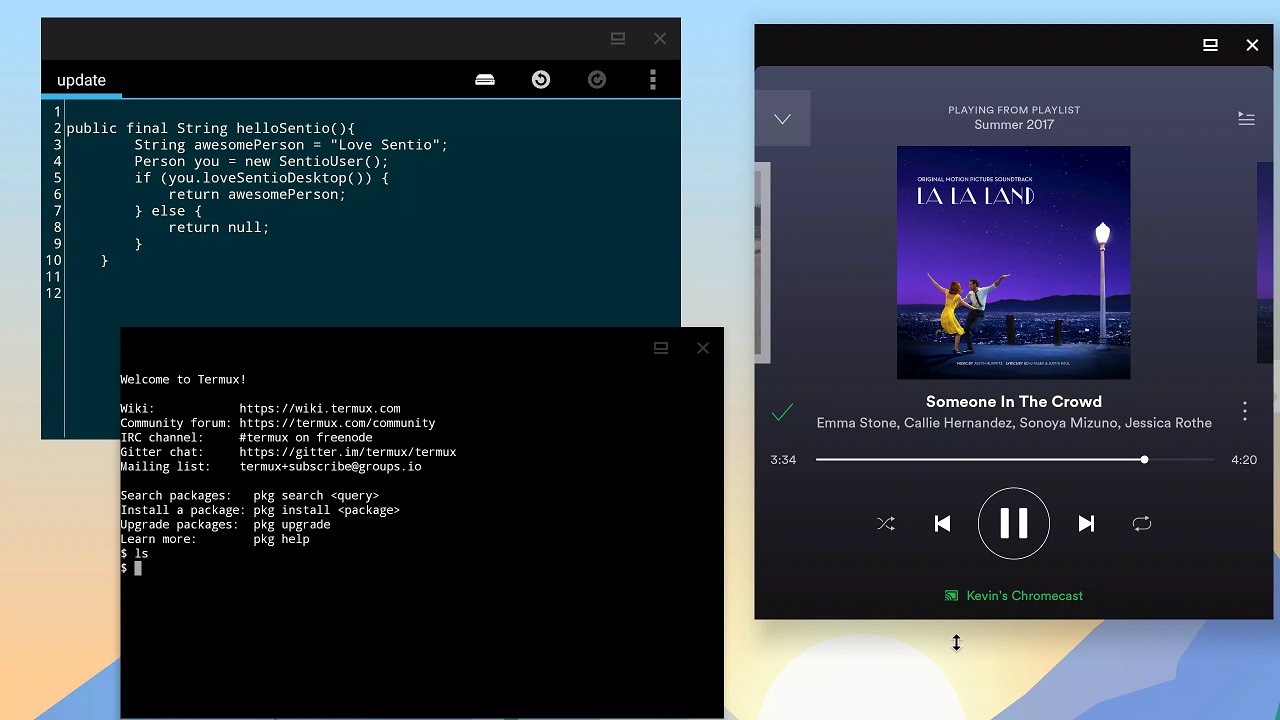1280x720 pixels.
Task: Open Summer 2017 playlist title
Action: pyautogui.click(x=1014, y=125)
